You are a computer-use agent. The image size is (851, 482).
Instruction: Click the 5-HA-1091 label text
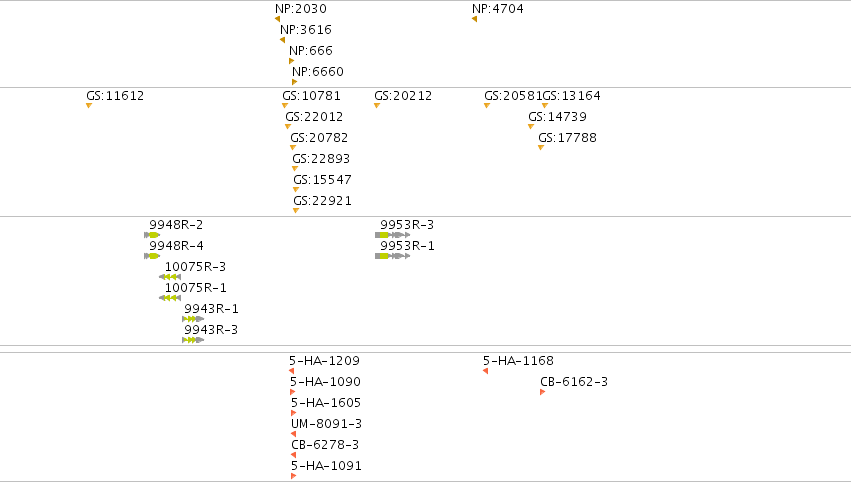pos(326,466)
